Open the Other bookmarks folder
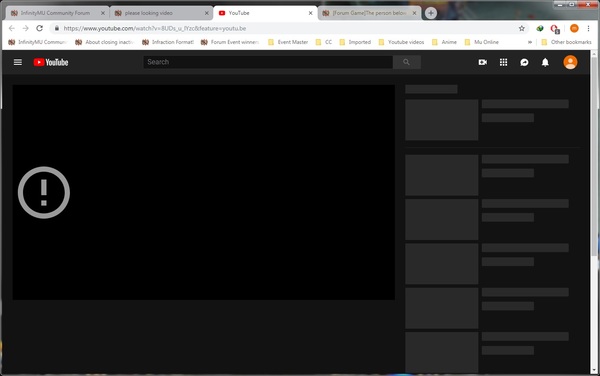 567,42
